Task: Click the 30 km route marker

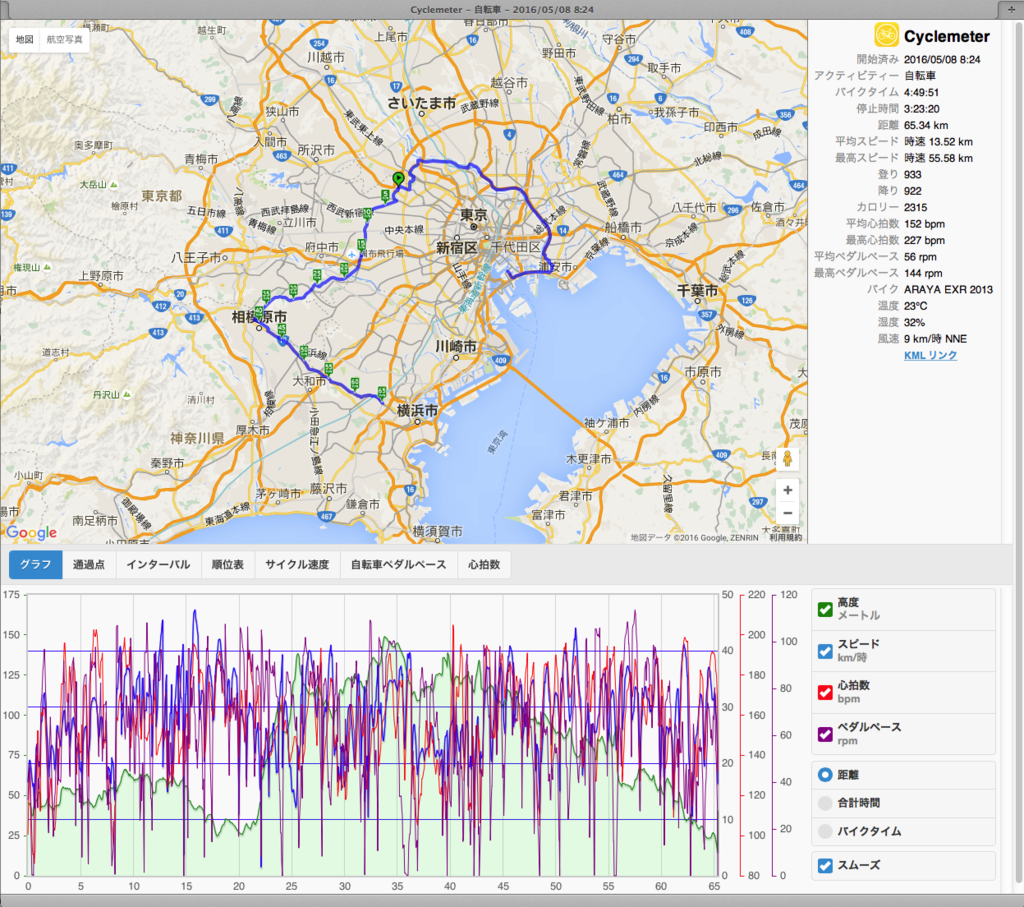Action: point(293,289)
